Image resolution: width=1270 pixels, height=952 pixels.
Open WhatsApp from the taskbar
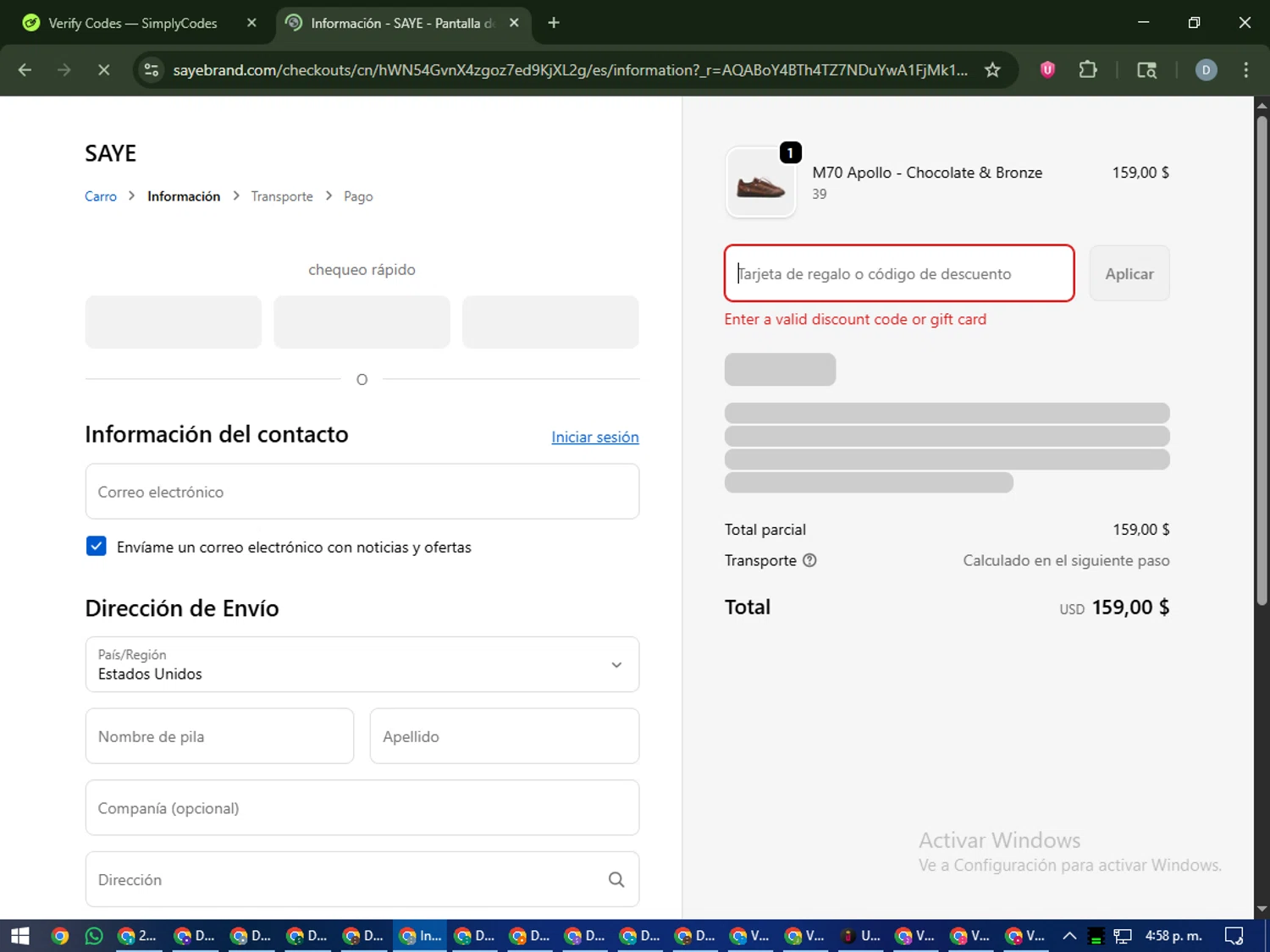(94, 936)
